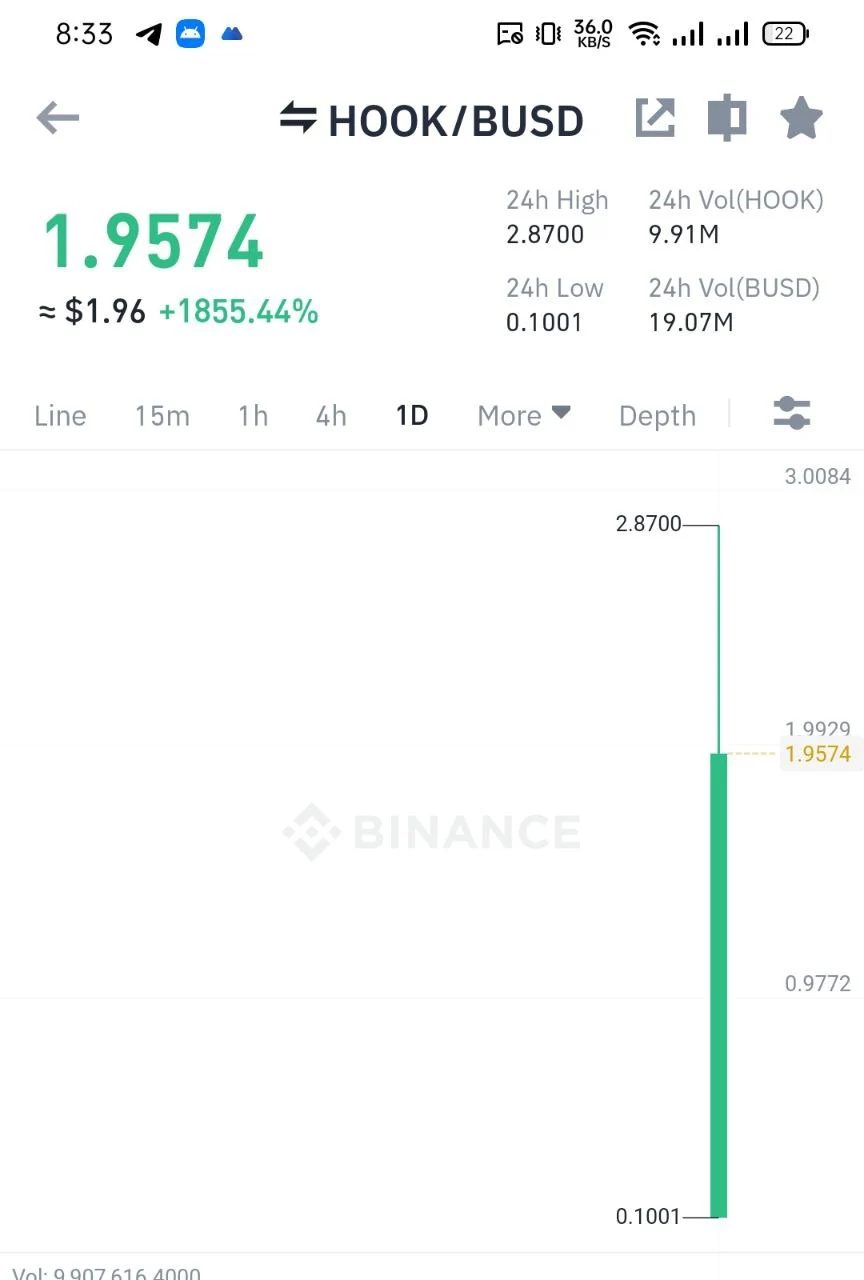
Task: Select the Line chart tab
Action: click(x=60, y=416)
